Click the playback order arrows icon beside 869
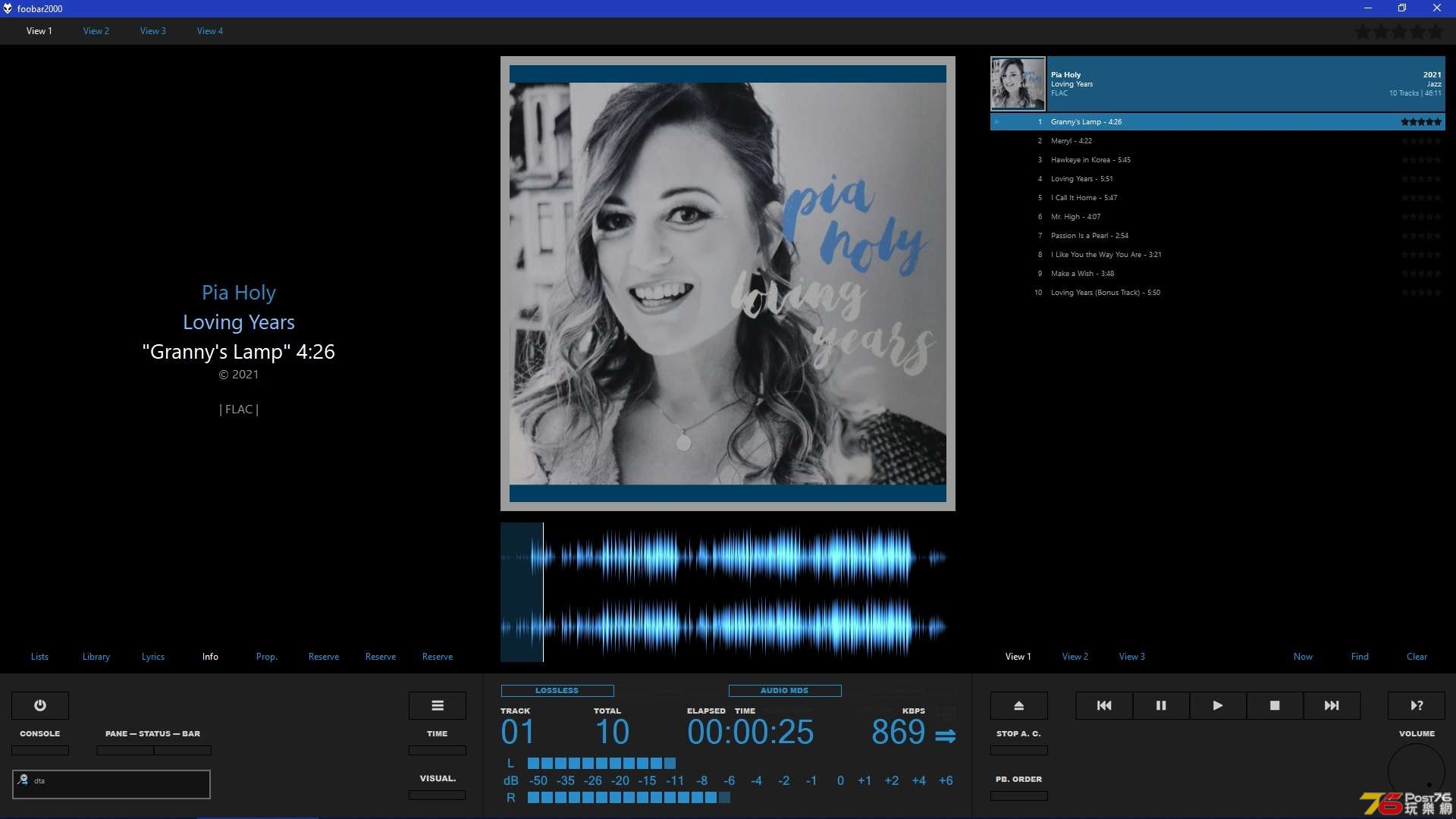The width and height of the screenshot is (1456, 819). tap(945, 736)
